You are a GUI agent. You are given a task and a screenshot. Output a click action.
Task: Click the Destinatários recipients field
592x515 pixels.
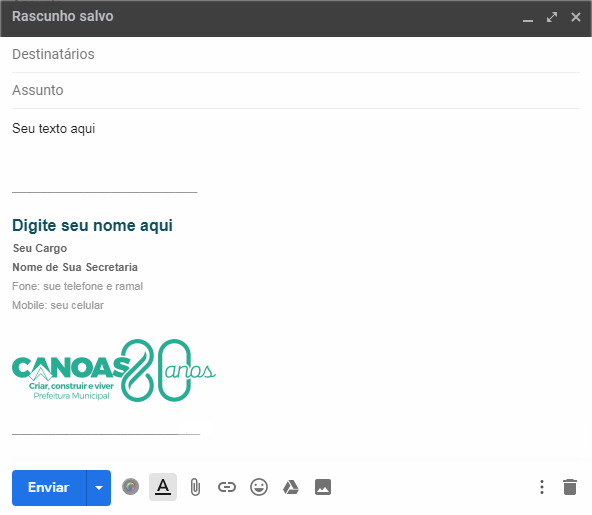[x=296, y=54]
